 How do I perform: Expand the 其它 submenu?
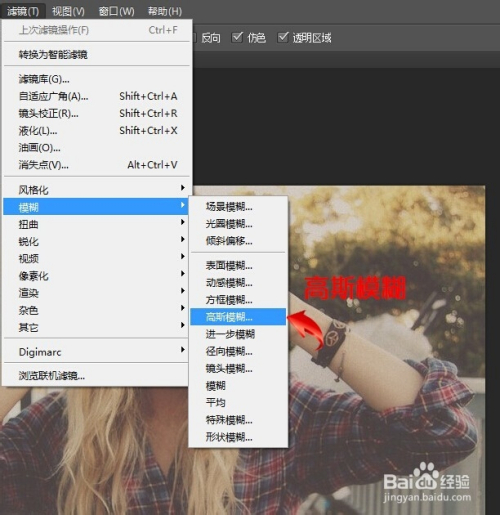click(x=96, y=327)
